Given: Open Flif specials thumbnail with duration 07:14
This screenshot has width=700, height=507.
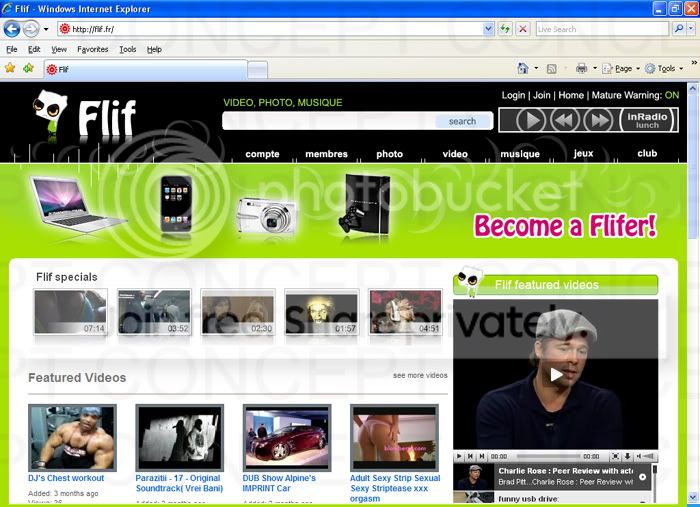Looking at the screenshot, I should coord(71,312).
